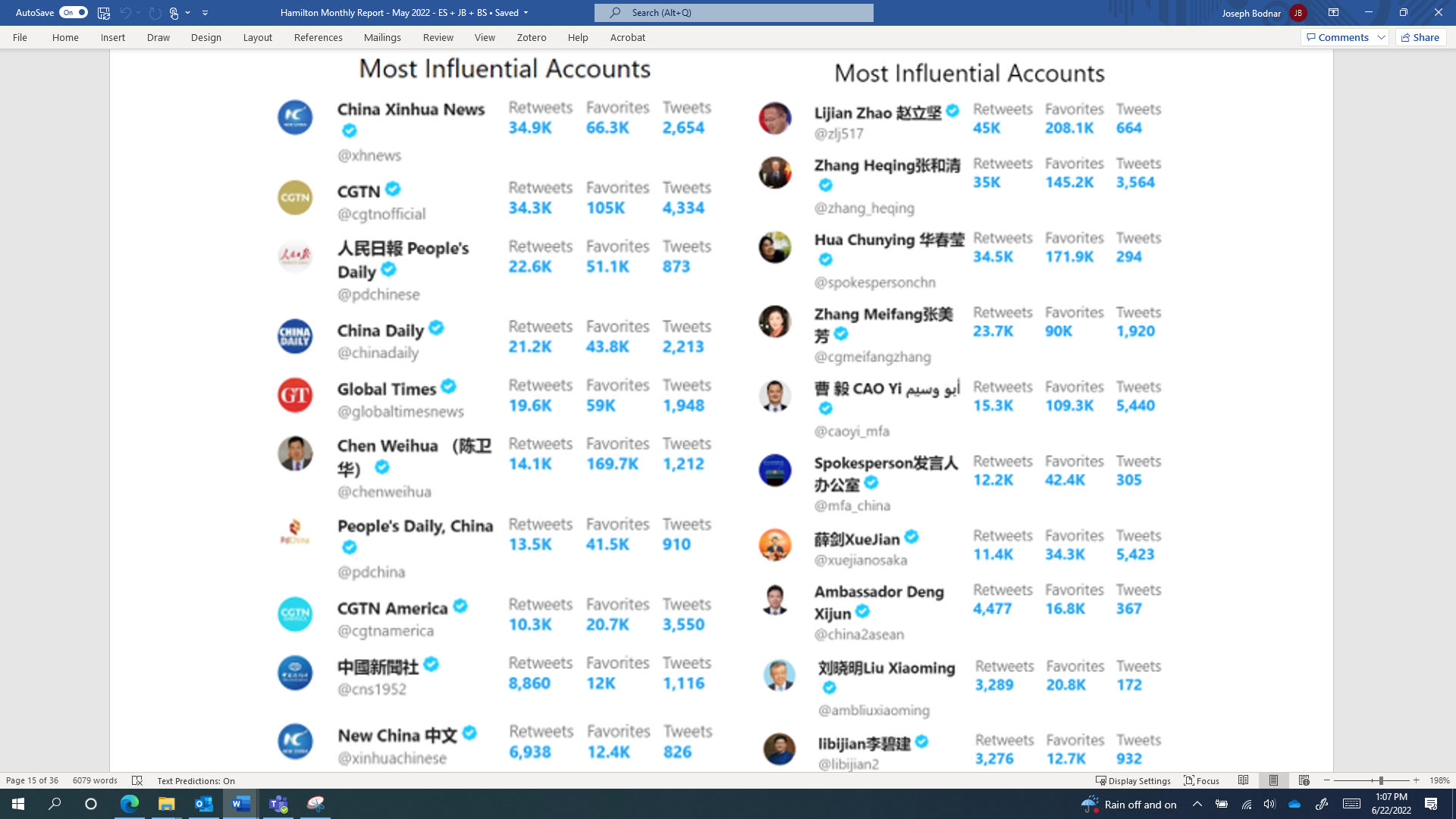Click the zoom out minus button
1456x819 pixels.
point(1326,780)
